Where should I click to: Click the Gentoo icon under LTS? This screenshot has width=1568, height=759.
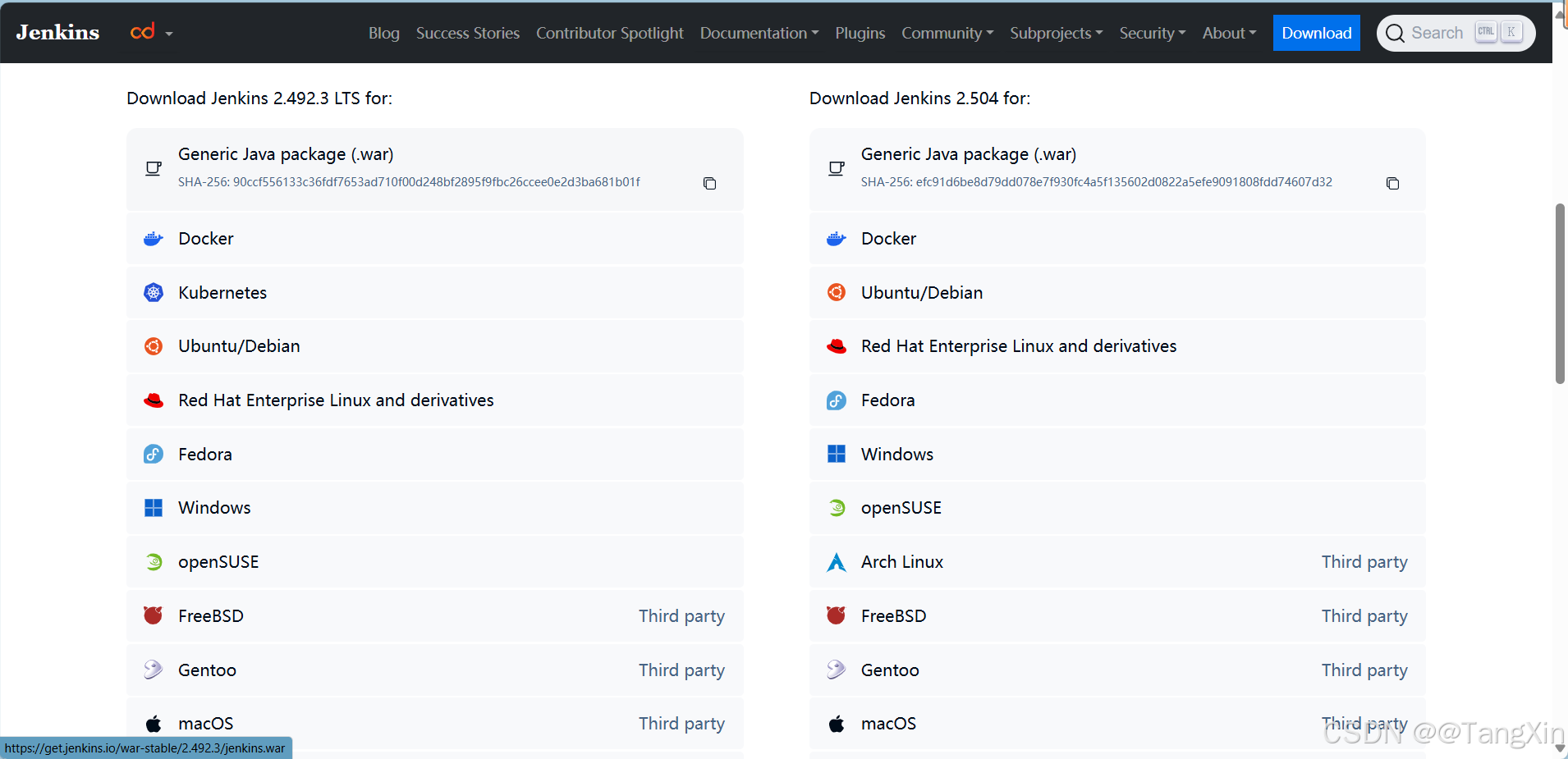154,670
